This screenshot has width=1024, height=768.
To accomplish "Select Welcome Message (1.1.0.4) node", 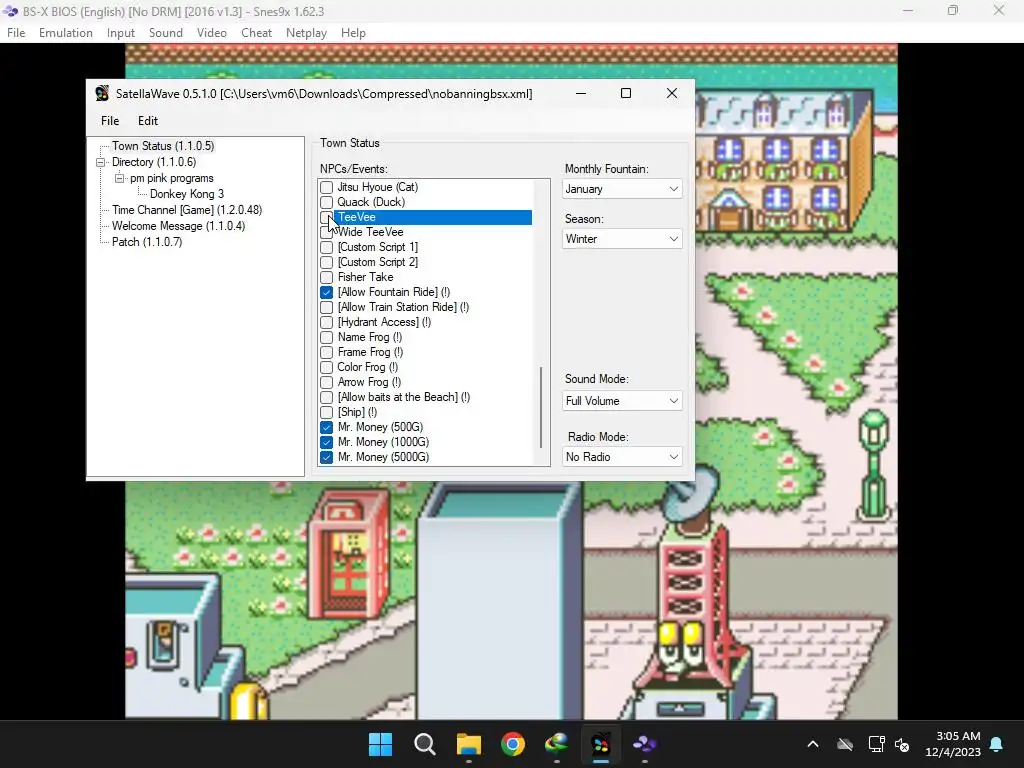I will tap(178, 226).
